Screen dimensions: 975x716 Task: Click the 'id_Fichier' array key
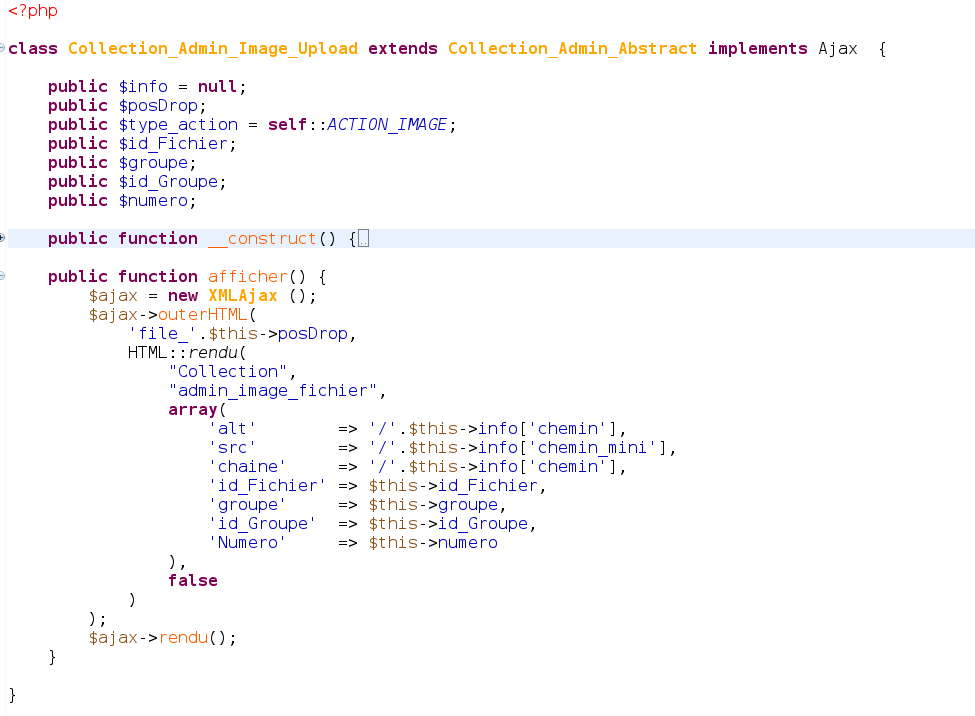(267, 485)
